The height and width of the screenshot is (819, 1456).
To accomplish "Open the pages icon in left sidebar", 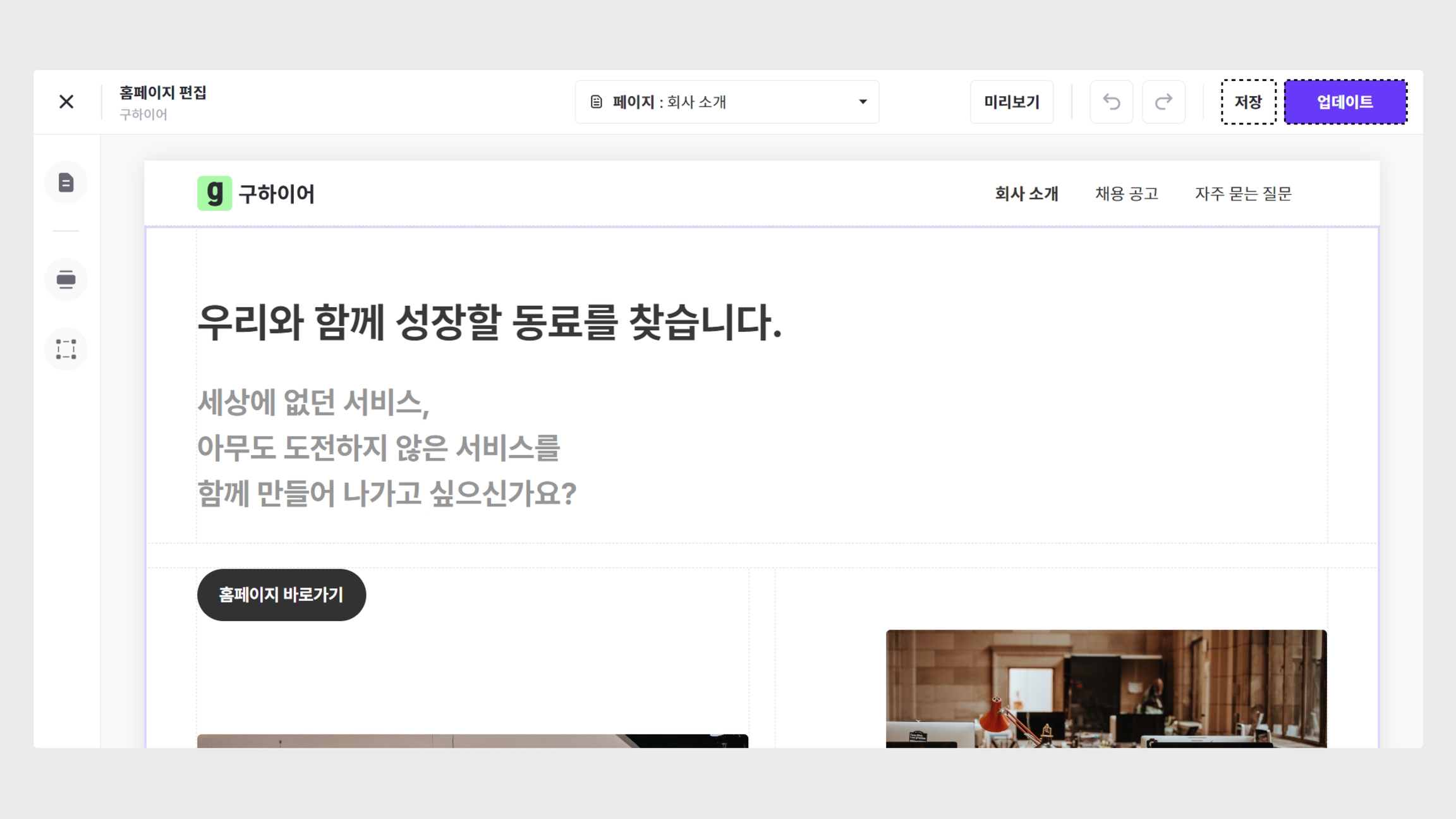I will 66,183.
